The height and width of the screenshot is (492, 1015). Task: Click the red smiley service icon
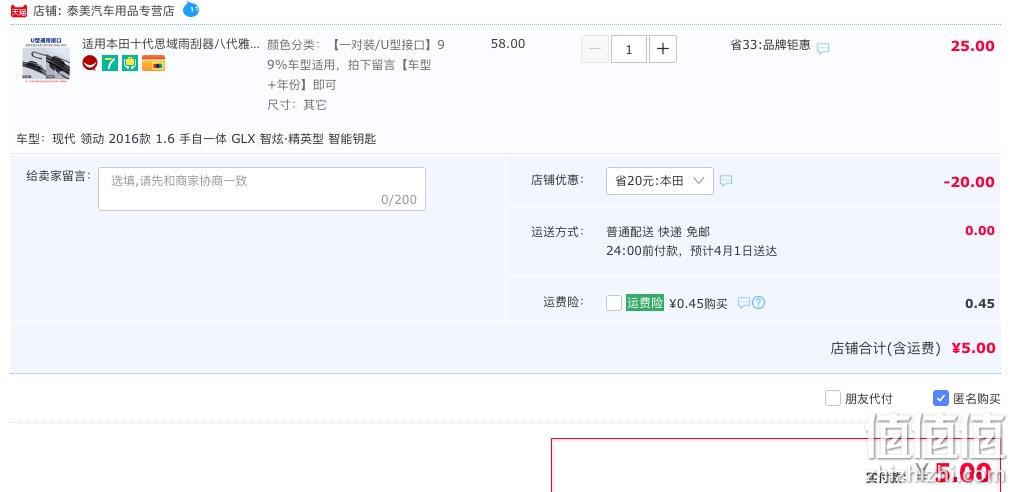[90, 63]
